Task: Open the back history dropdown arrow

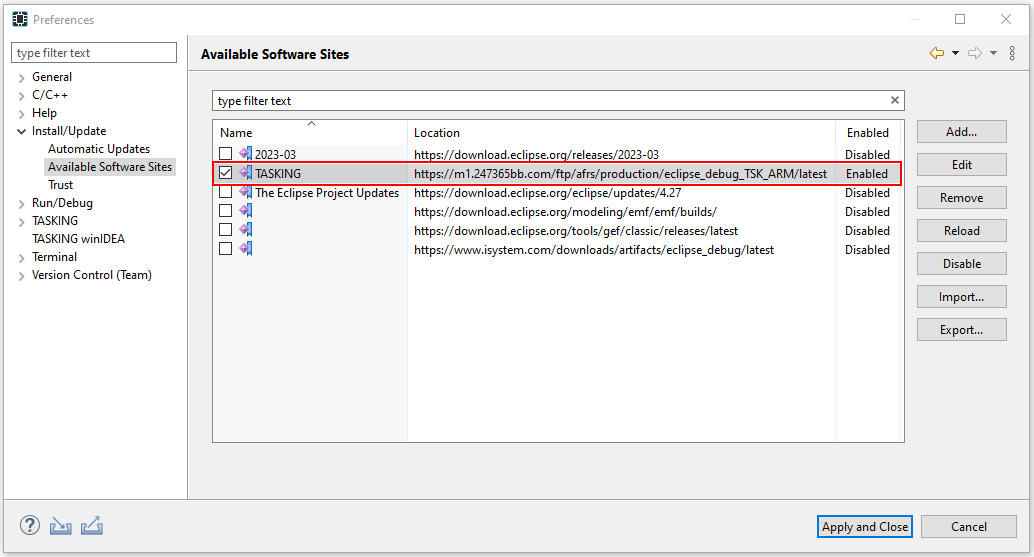Action: point(955,53)
